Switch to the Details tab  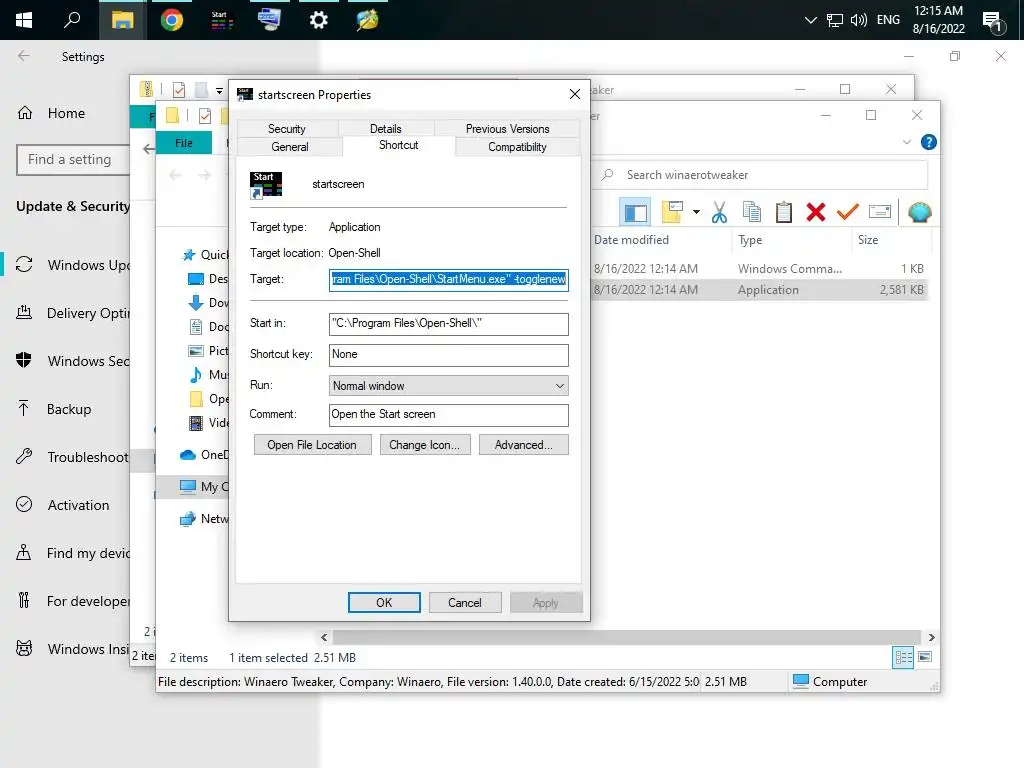385,129
